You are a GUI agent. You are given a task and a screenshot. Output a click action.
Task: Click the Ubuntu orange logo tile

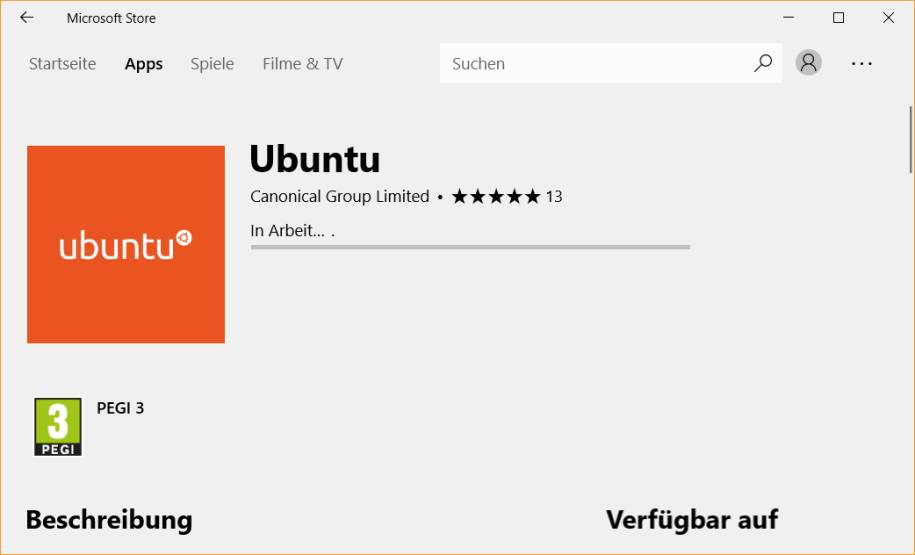(126, 245)
